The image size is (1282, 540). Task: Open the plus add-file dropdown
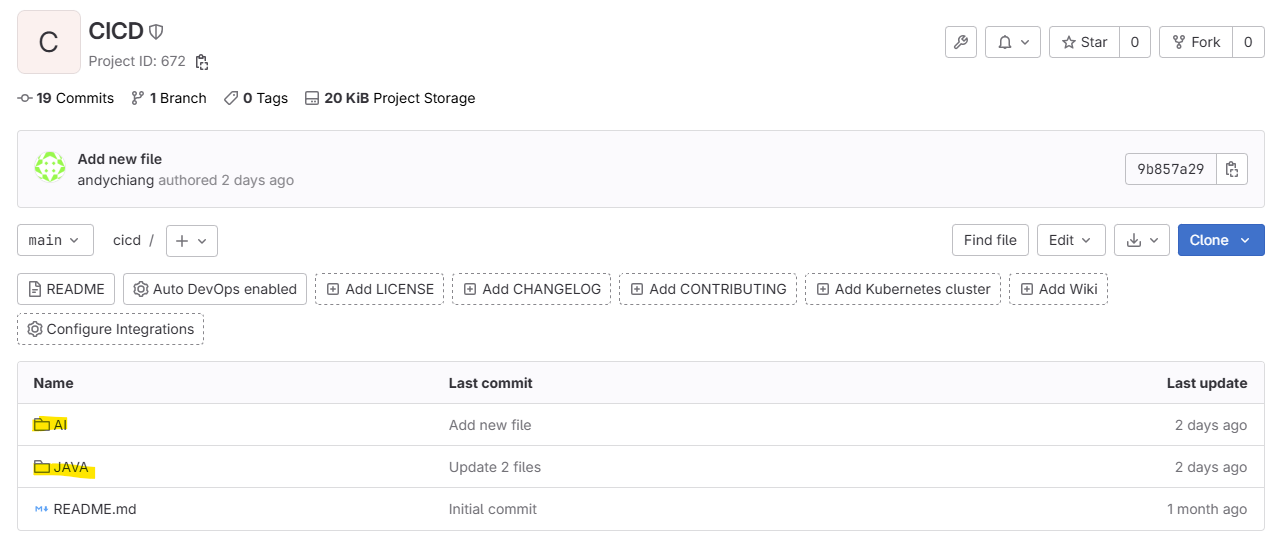click(191, 241)
